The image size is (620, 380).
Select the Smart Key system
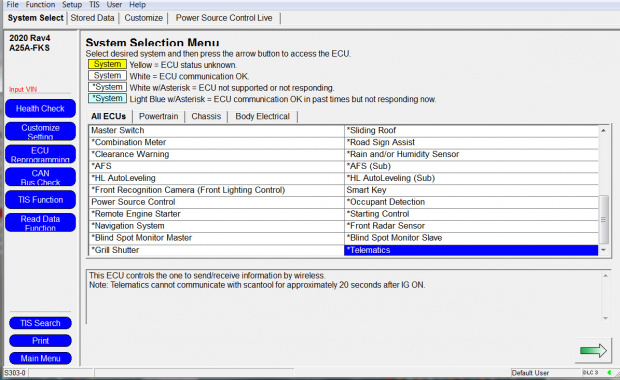[x=471, y=190]
